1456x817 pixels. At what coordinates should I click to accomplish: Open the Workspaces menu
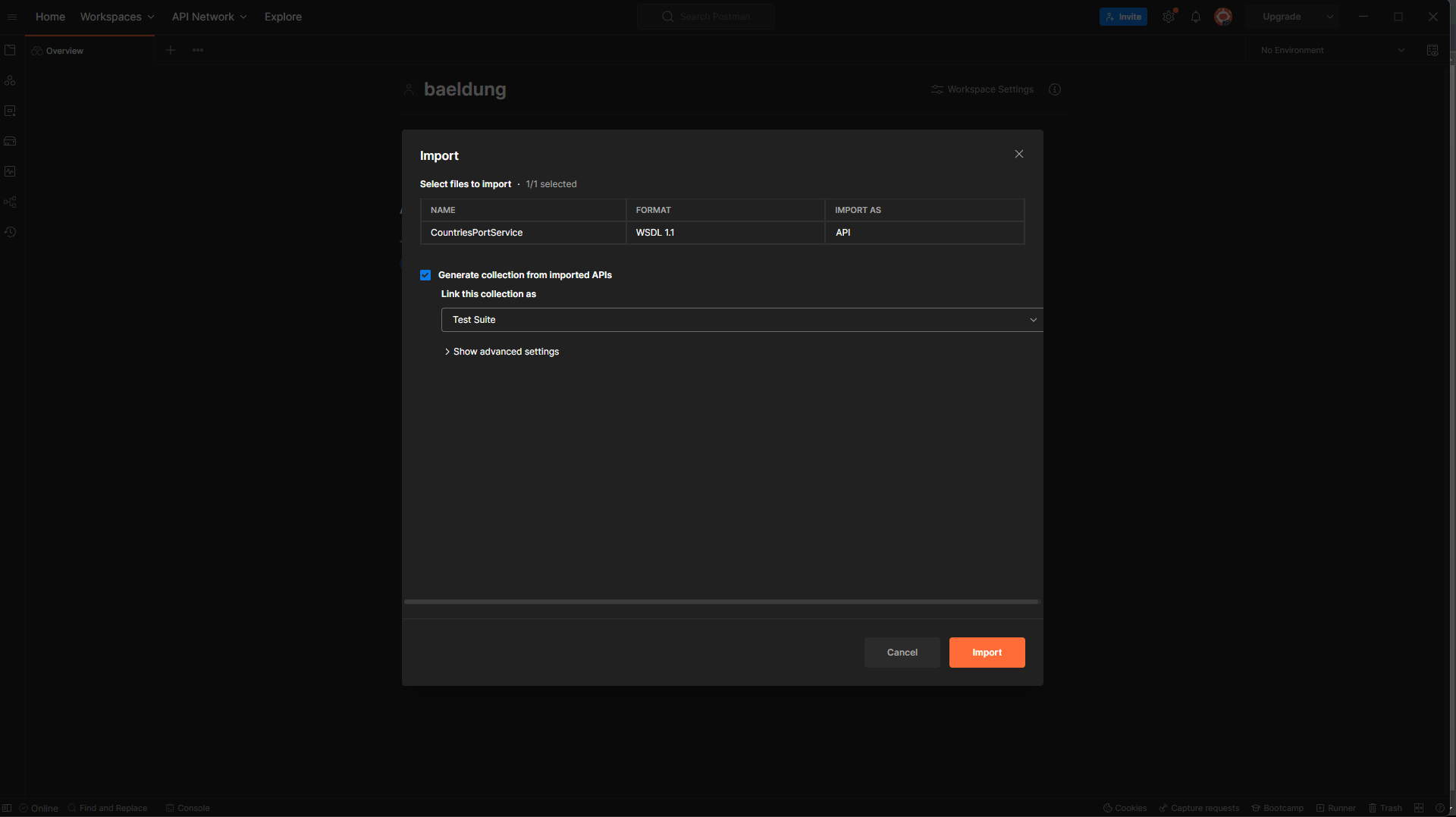tap(117, 17)
